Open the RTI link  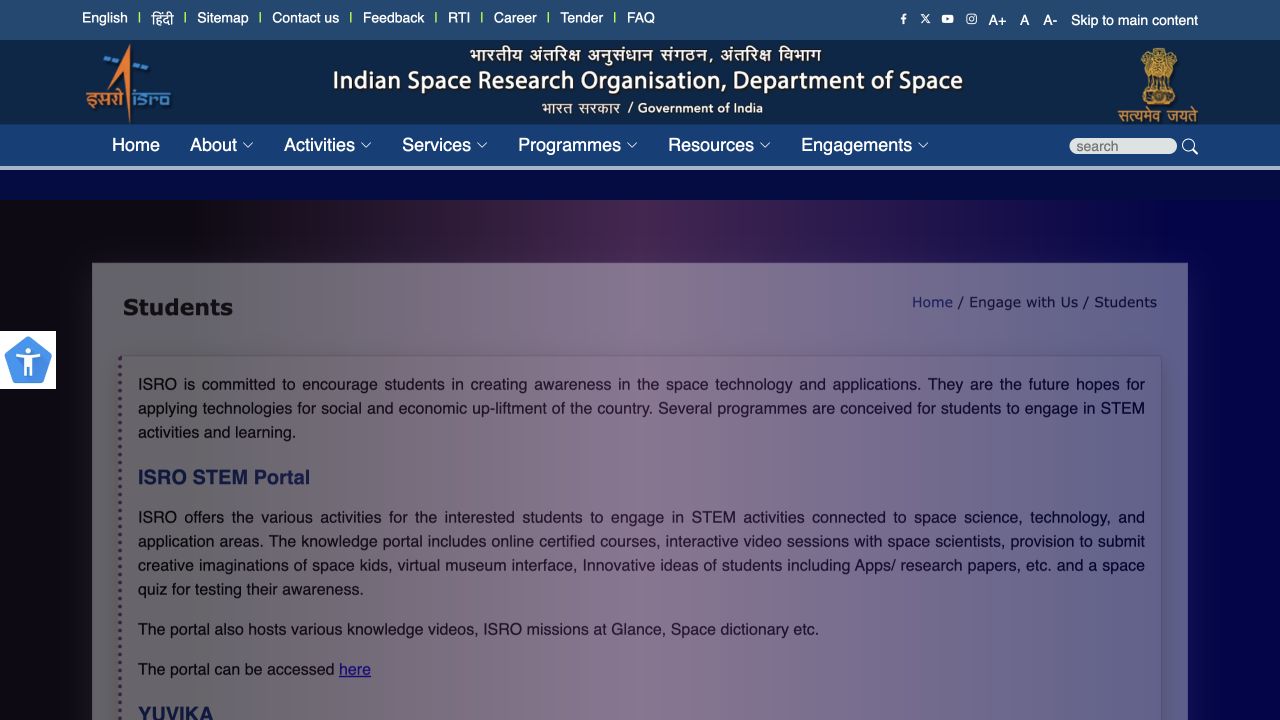click(x=459, y=18)
